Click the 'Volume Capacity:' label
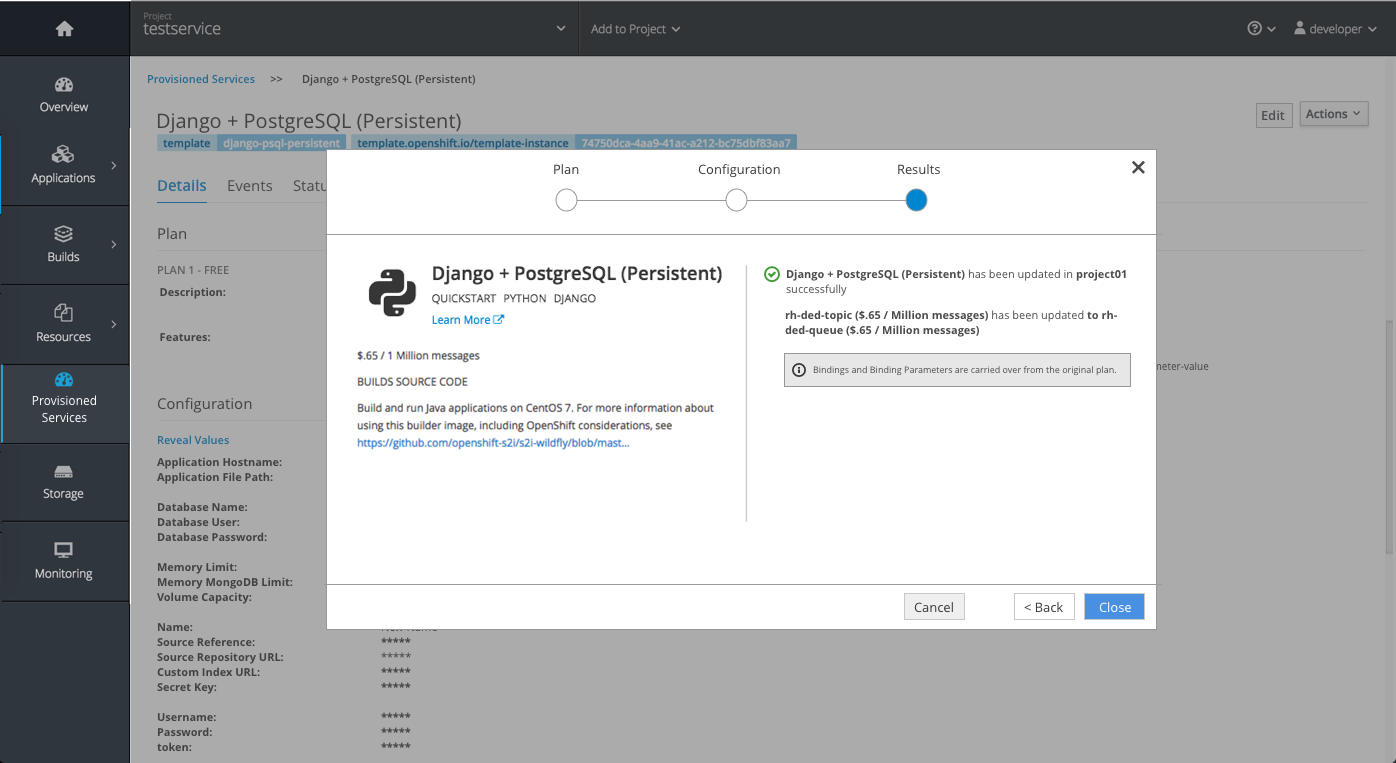This screenshot has height=763, width=1396. click(204, 597)
